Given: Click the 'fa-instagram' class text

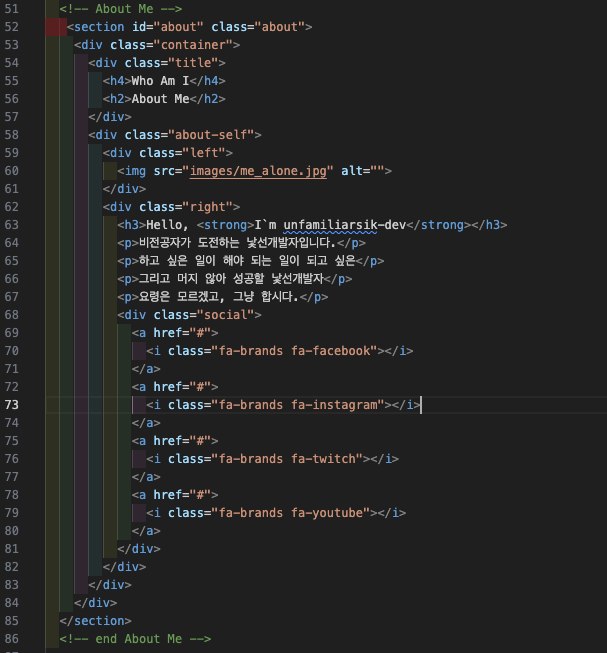Looking at the screenshot, I should pyautogui.click(x=334, y=405).
